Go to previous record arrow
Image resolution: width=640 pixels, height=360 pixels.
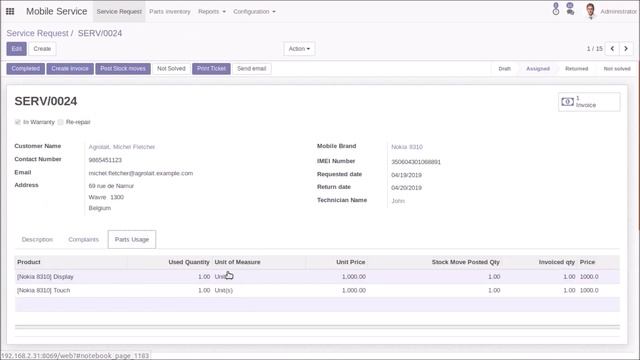[x=612, y=49]
